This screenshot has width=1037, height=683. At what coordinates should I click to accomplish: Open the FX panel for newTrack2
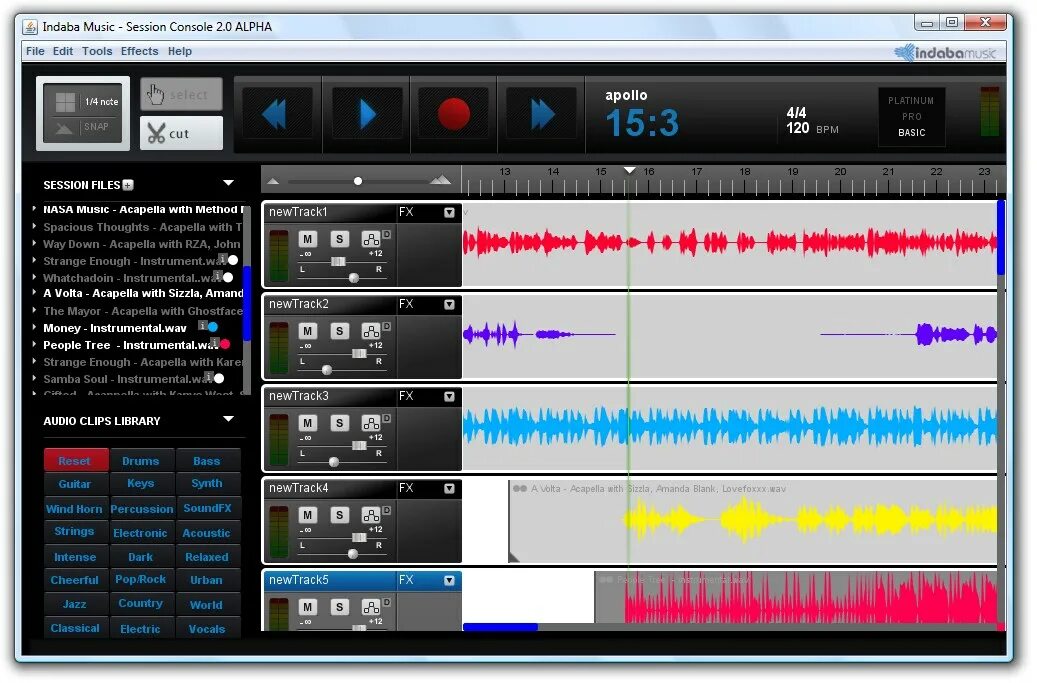pos(407,305)
